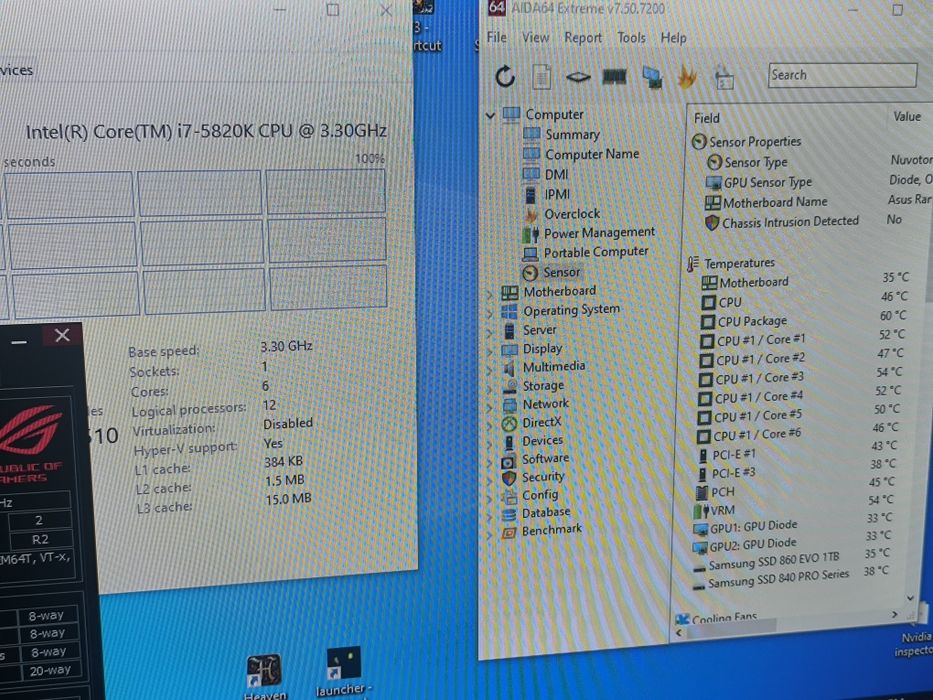Click the Security shield tree icon
The image size is (933, 700).
pos(509,479)
